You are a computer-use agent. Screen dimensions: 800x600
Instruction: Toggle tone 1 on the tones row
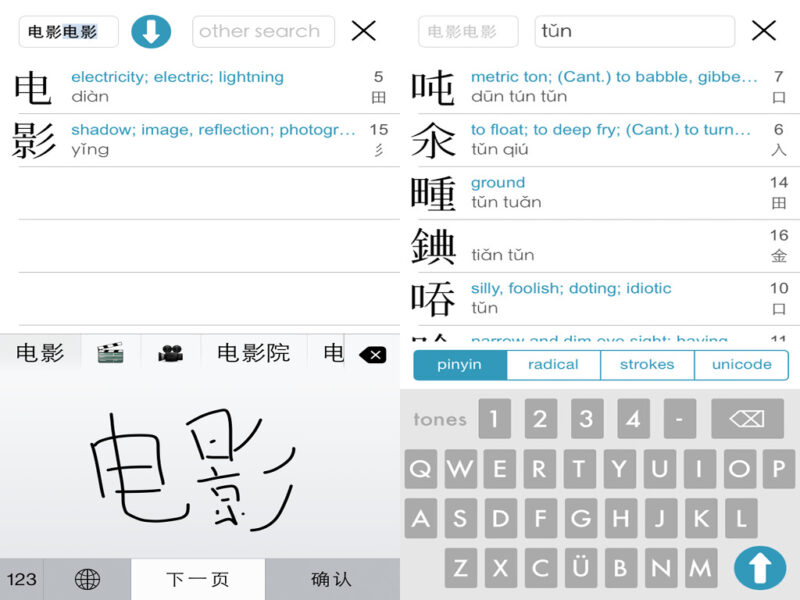point(494,419)
